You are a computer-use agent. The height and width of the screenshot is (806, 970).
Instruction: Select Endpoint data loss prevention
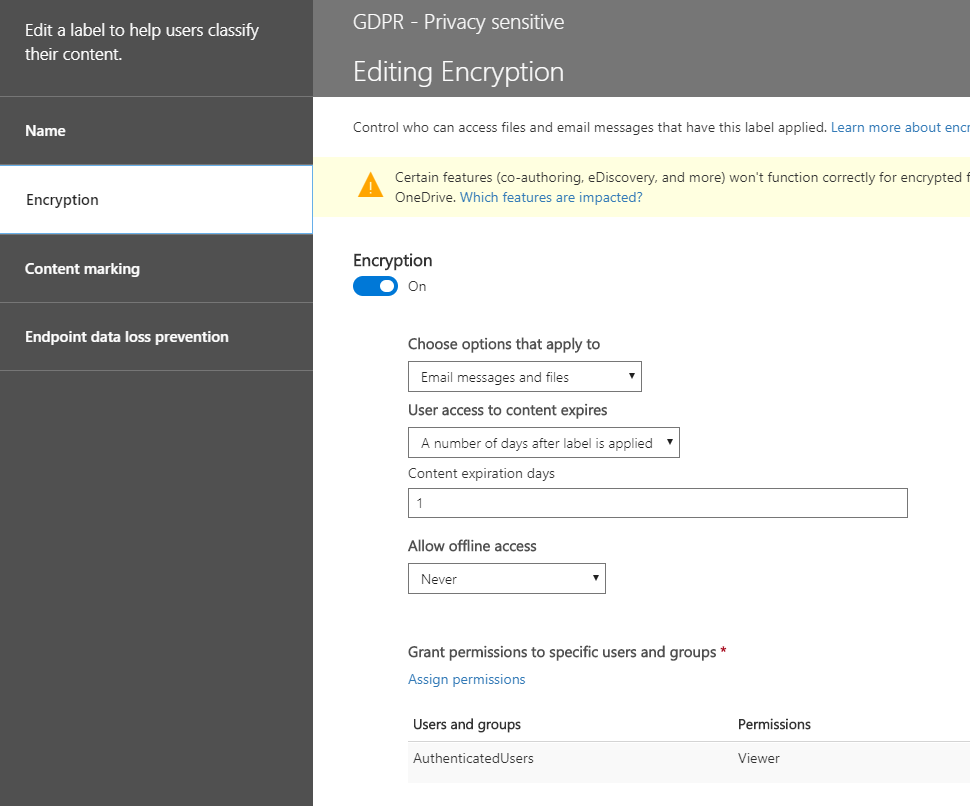127,336
